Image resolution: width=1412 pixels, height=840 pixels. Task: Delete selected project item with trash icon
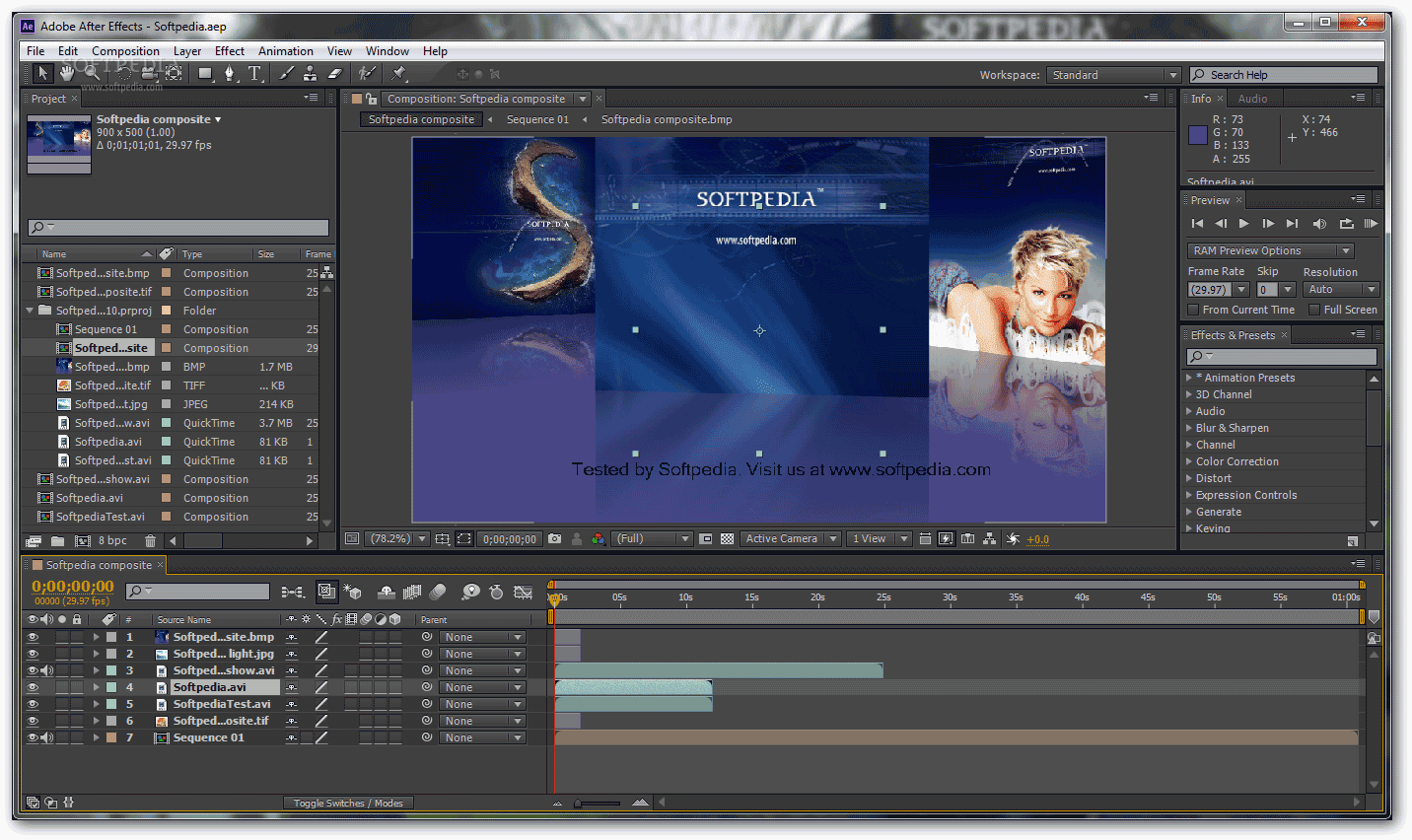pos(150,540)
